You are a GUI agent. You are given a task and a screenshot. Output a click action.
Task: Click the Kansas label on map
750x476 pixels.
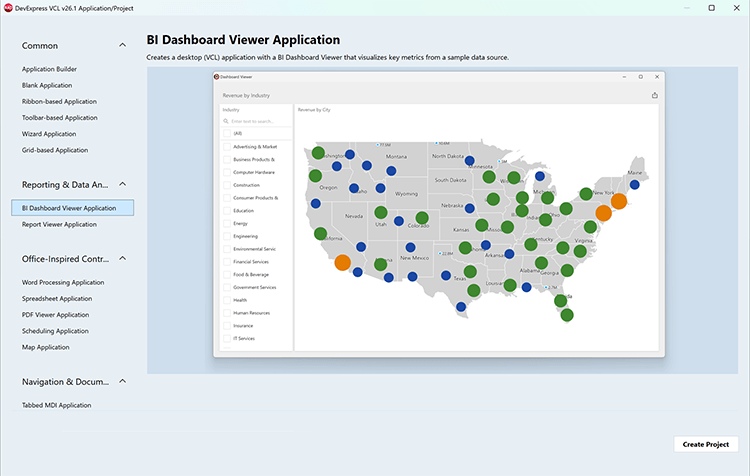click(461, 230)
